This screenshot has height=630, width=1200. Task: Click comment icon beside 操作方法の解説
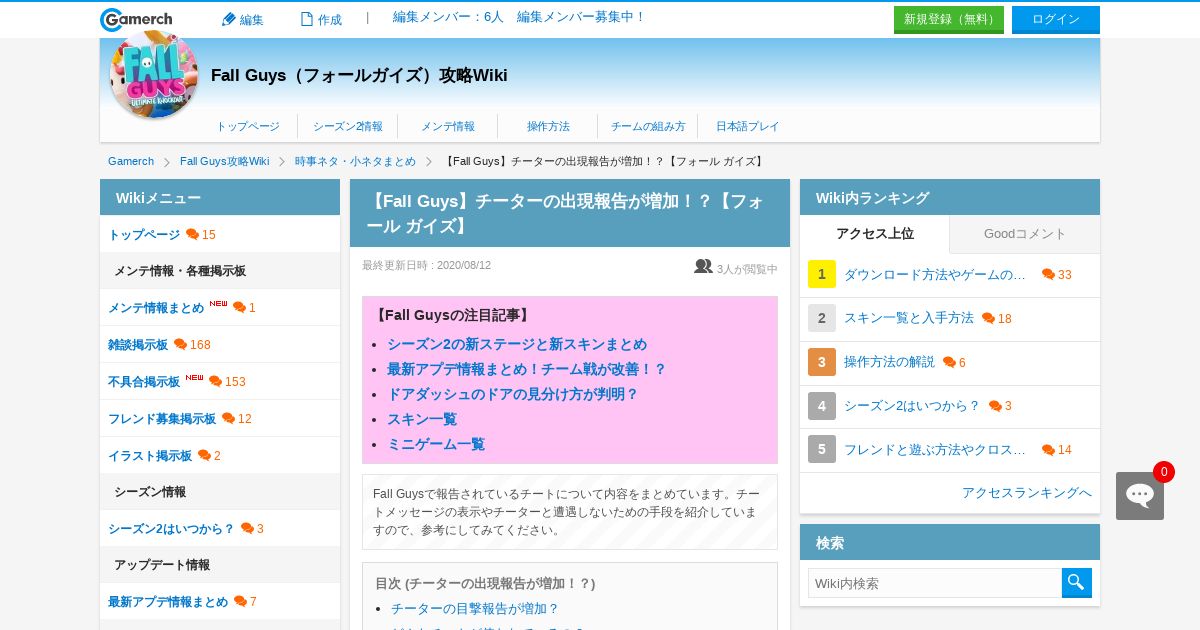(x=949, y=363)
